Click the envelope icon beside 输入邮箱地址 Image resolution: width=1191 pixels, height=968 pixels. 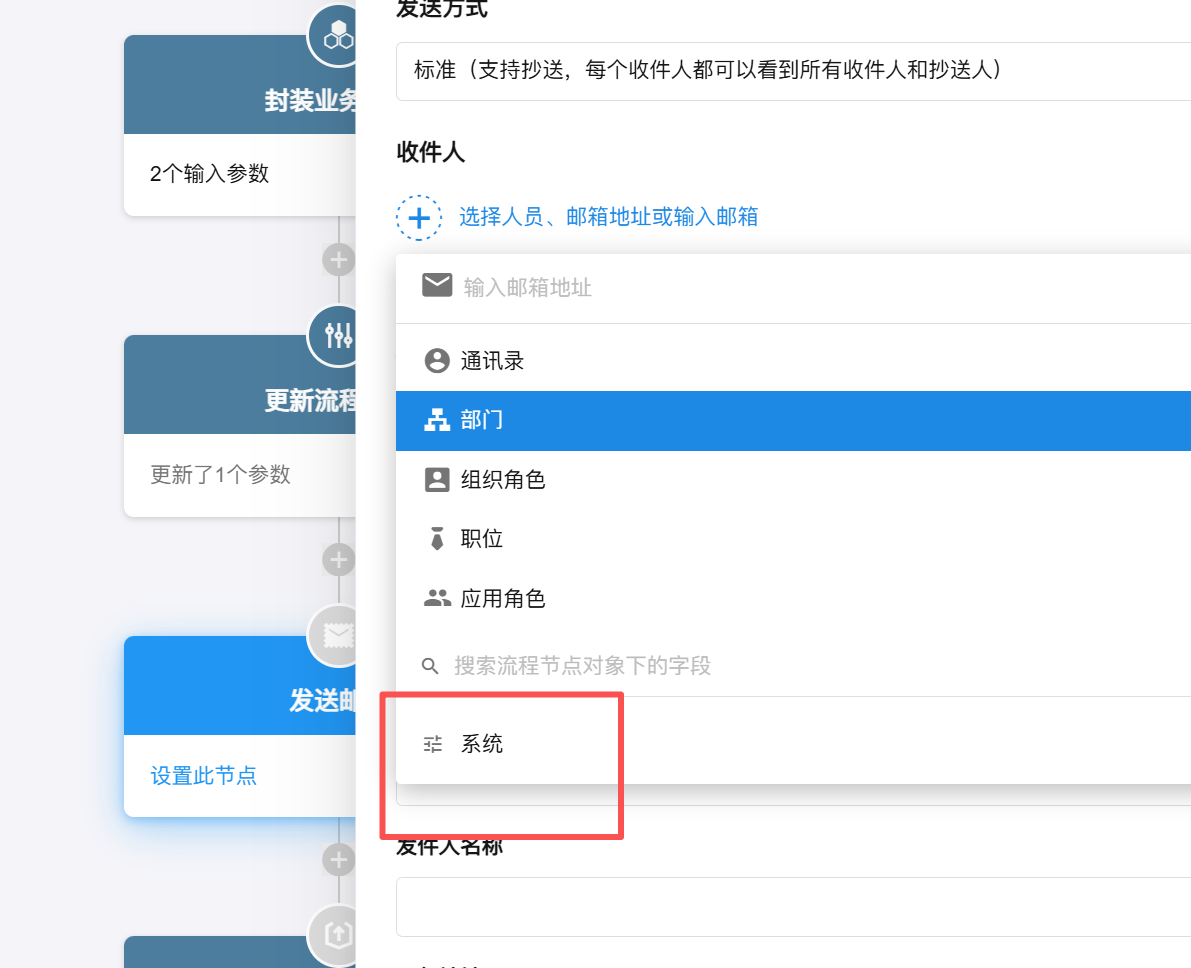coord(437,286)
